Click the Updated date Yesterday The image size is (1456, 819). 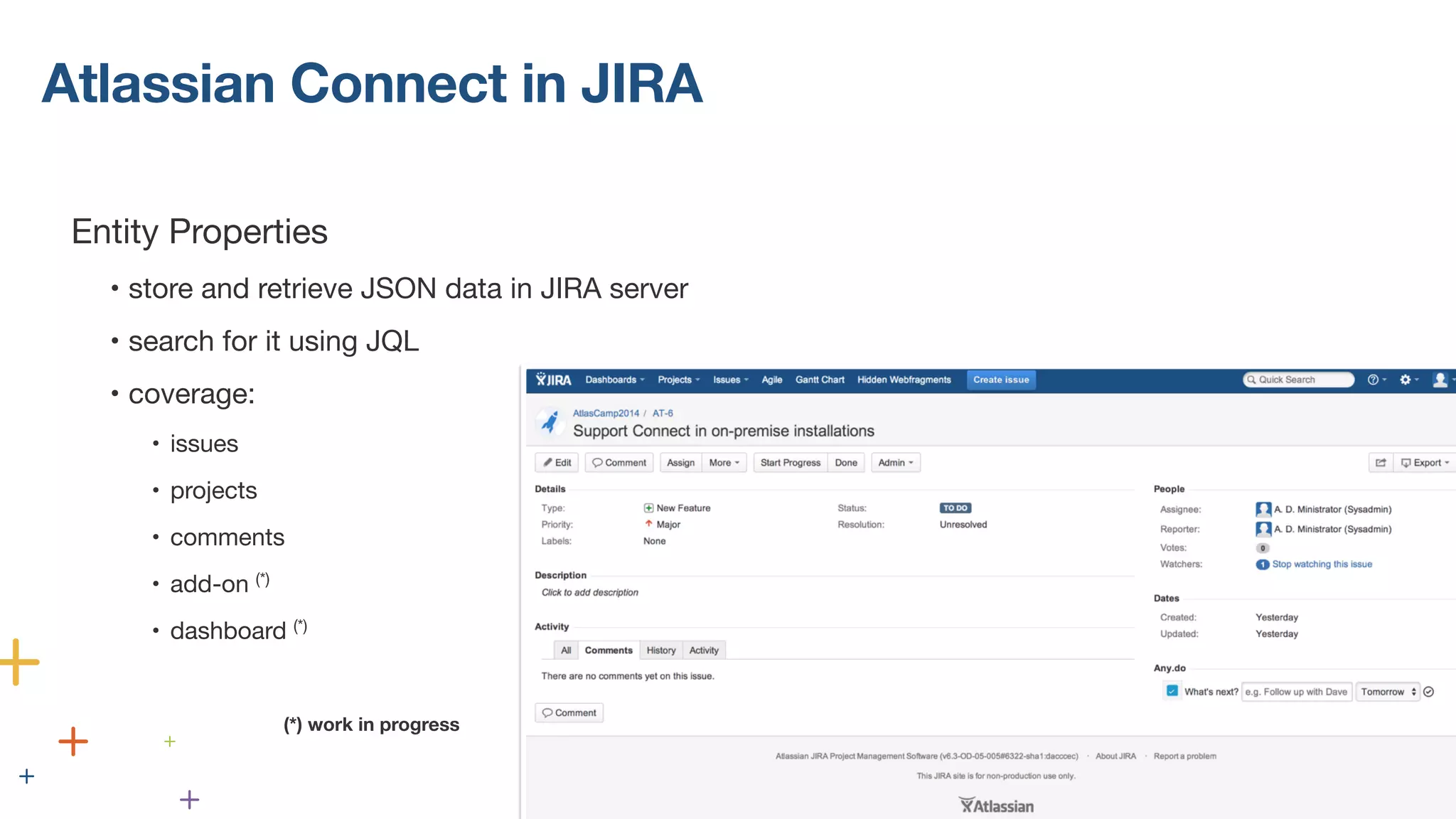(x=1277, y=633)
